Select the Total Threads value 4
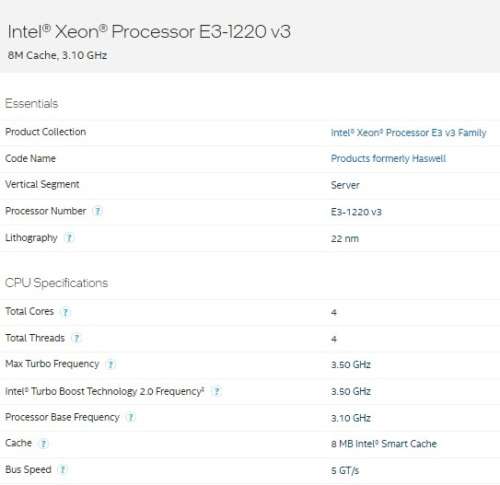Image resolution: width=500 pixels, height=485 pixels. coord(334,339)
